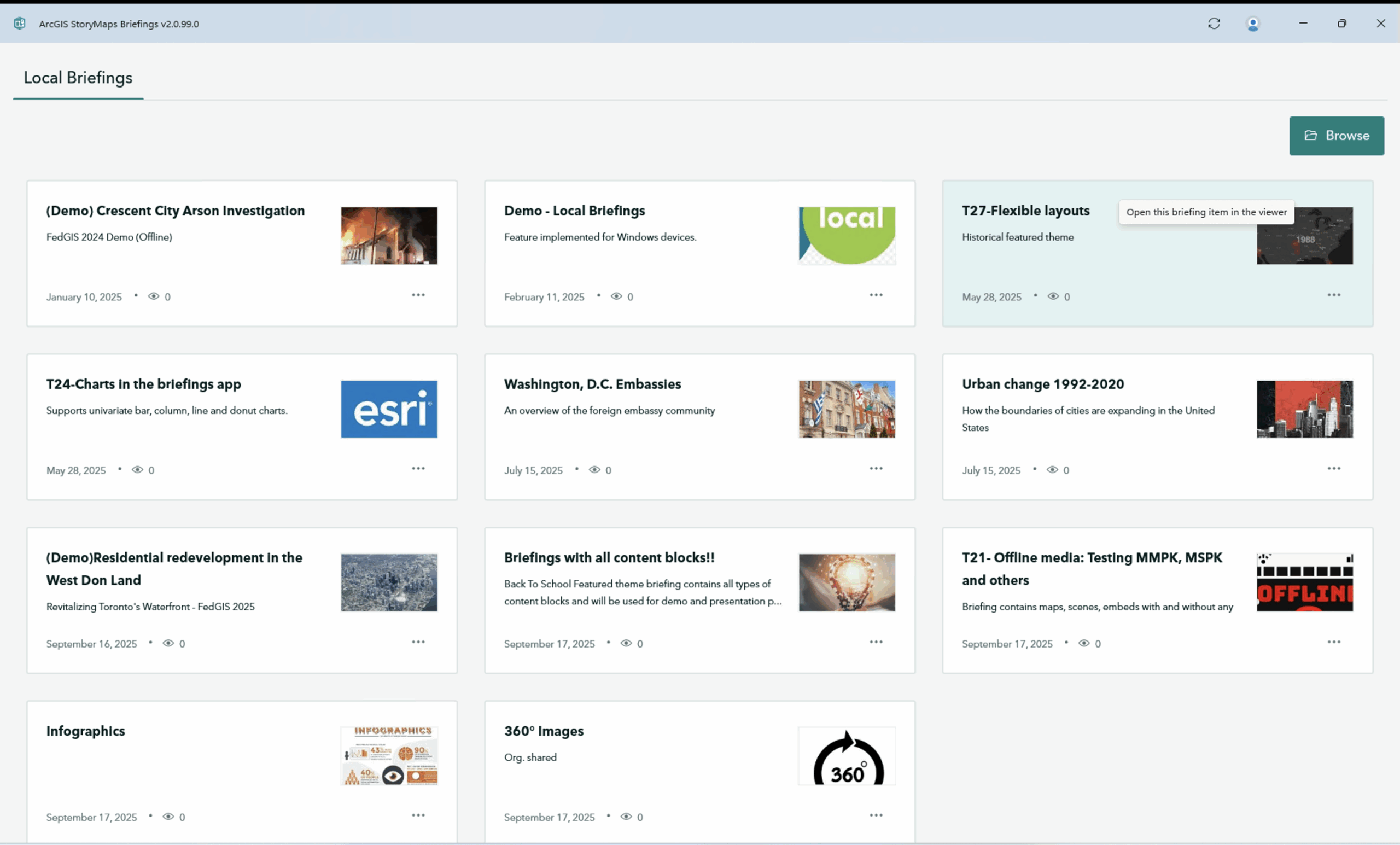The width and height of the screenshot is (1400, 845).
Task: Click eye icon on 360° Images card
Action: coord(626,816)
